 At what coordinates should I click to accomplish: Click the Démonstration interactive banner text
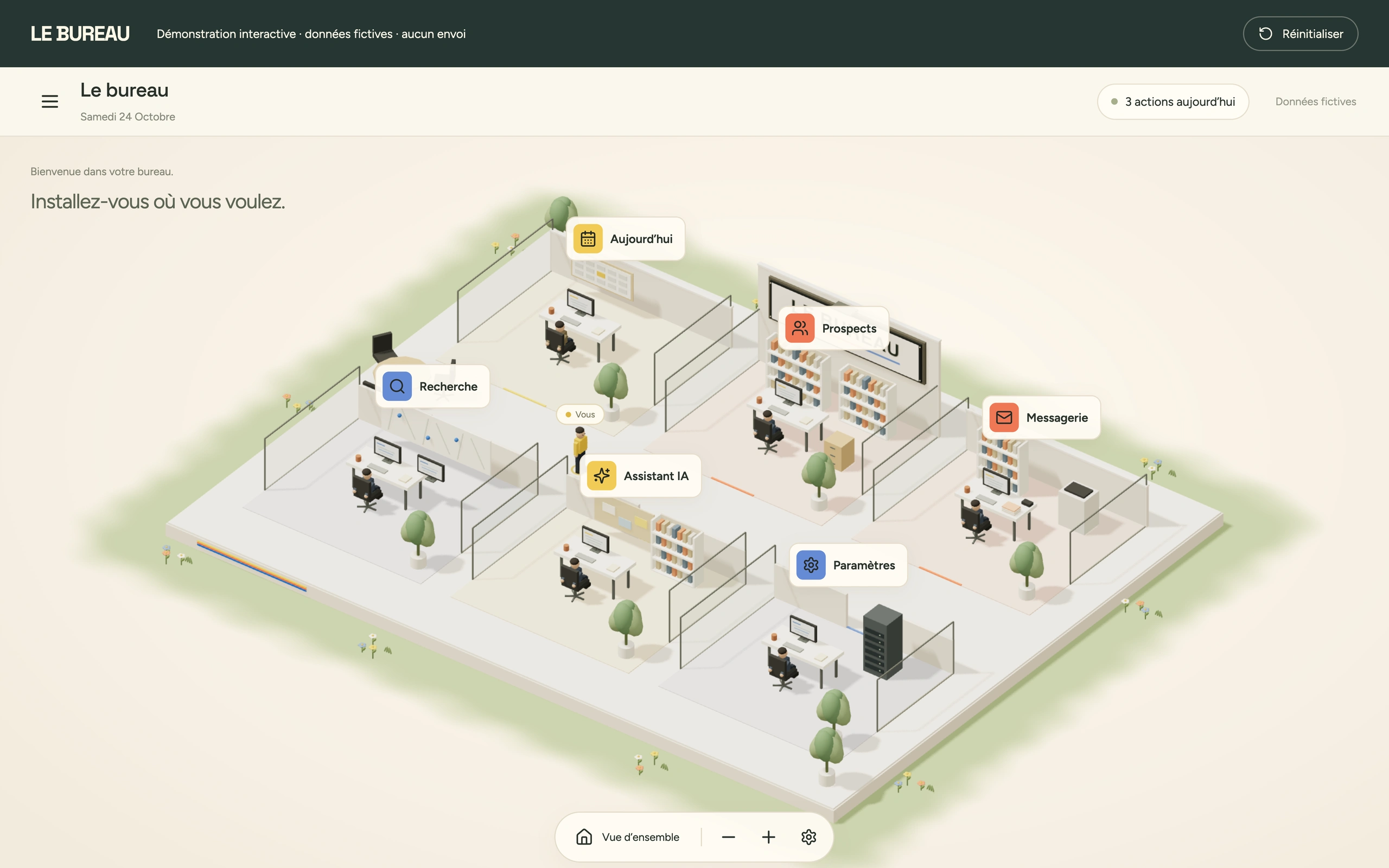coord(311,34)
